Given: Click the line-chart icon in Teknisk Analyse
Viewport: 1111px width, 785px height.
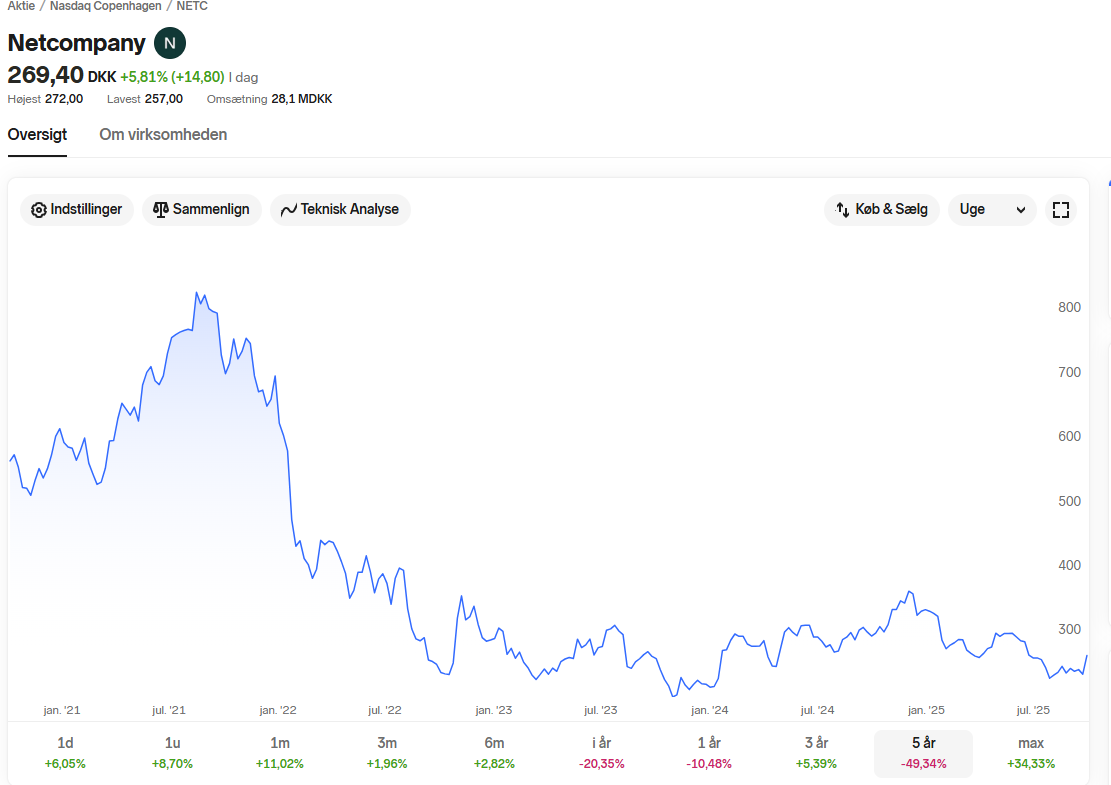Looking at the screenshot, I should [288, 210].
